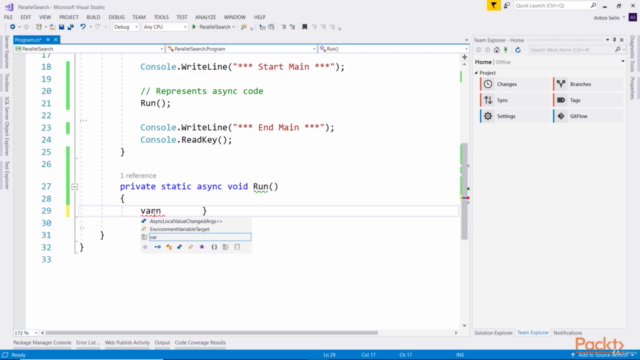This screenshot has width=640, height=360.
Task: Click the AS user account avatar
Action: tap(633, 17)
